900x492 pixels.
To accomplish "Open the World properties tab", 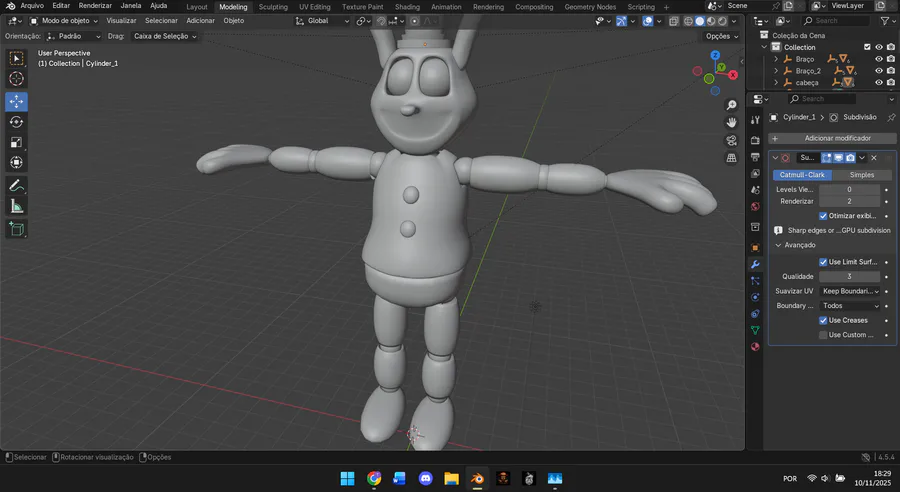I will (755, 206).
